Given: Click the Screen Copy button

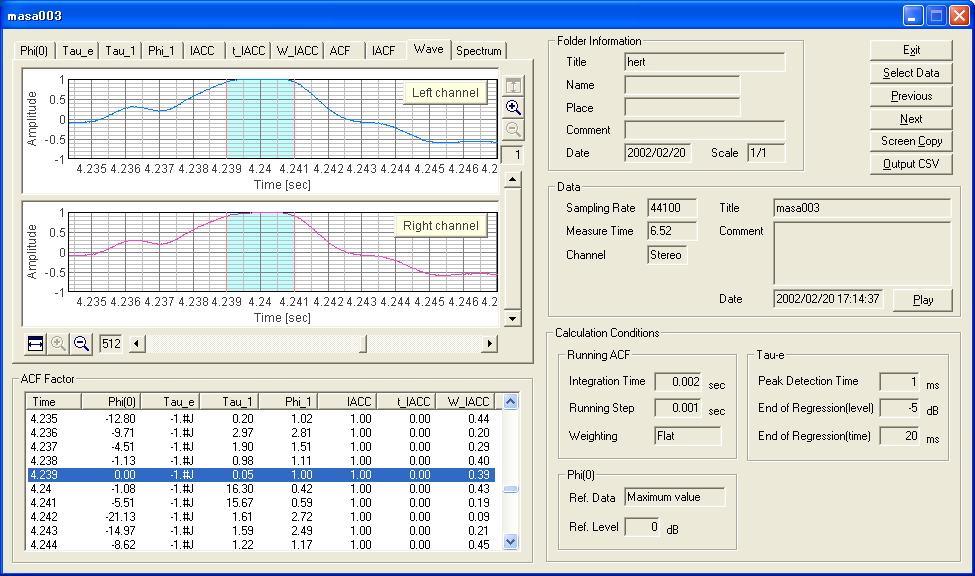Looking at the screenshot, I should pyautogui.click(x=910, y=141).
